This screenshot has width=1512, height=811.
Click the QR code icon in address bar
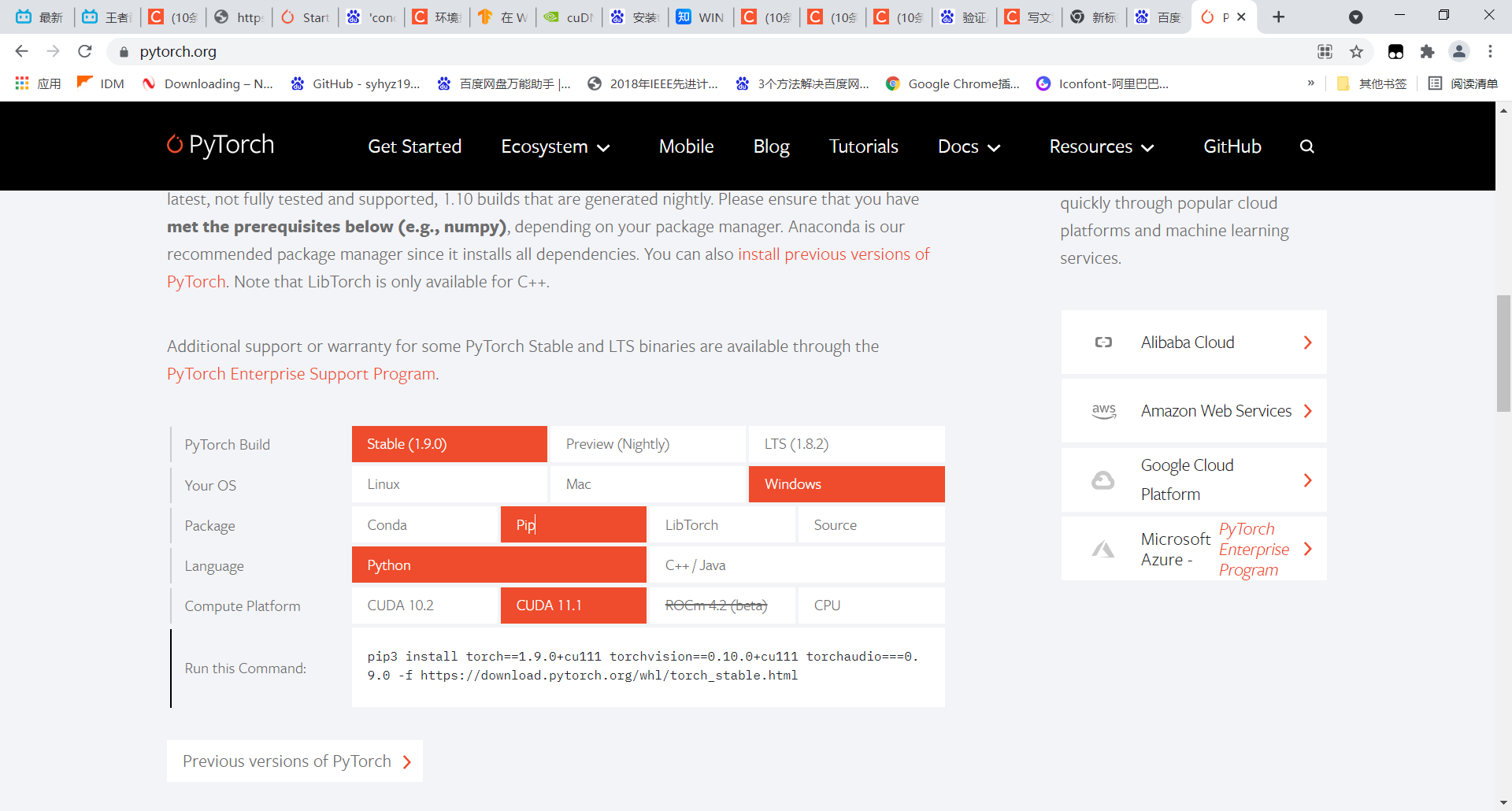[1325, 51]
